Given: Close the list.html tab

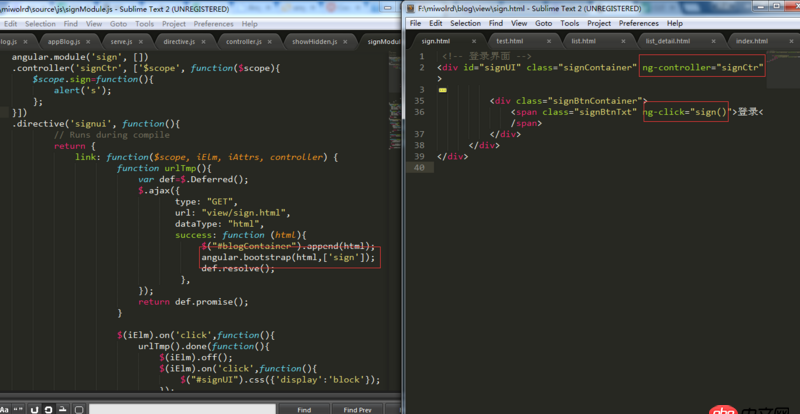Looking at the screenshot, I should point(623,41).
